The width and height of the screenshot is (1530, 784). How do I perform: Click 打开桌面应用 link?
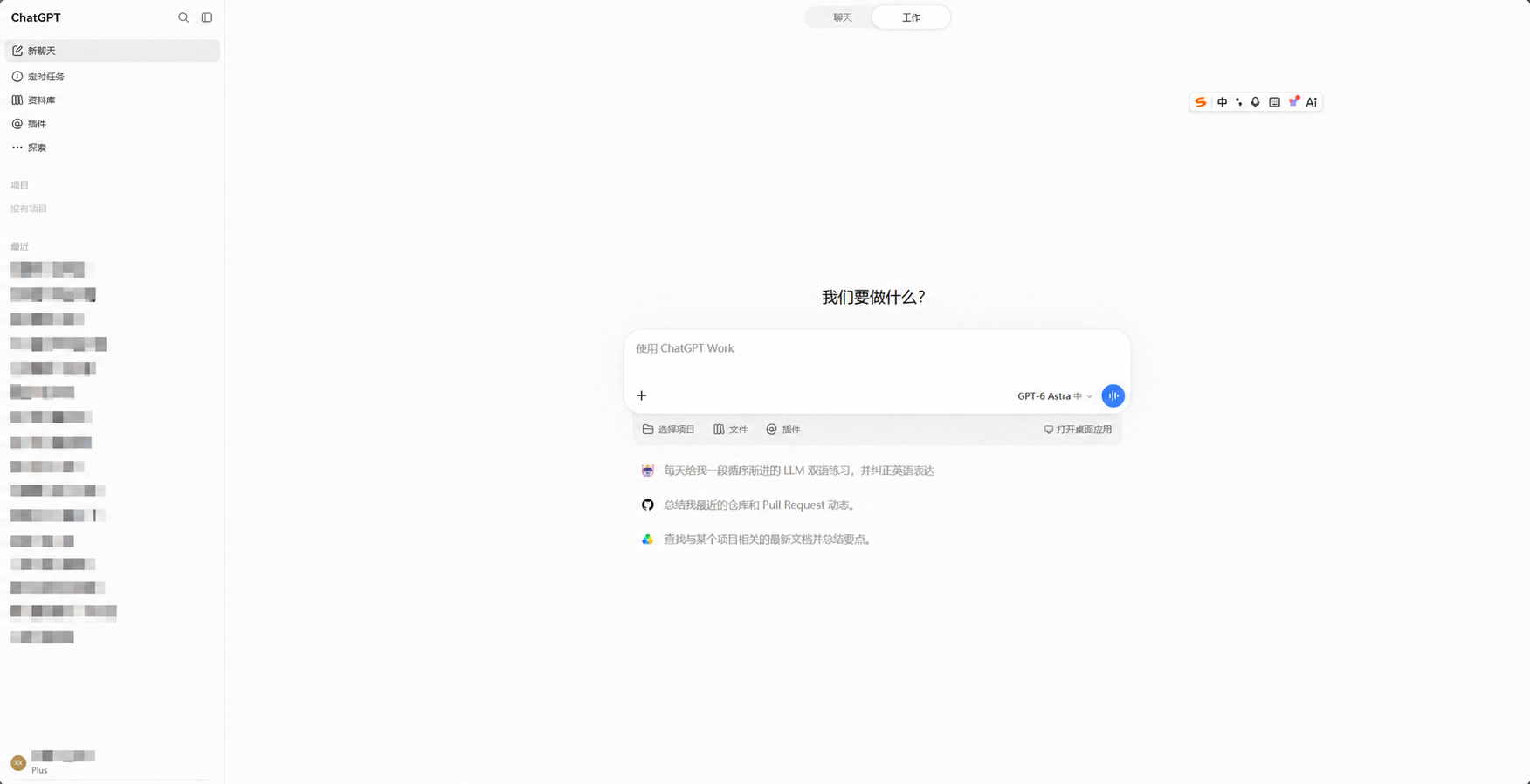pyautogui.click(x=1078, y=430)
